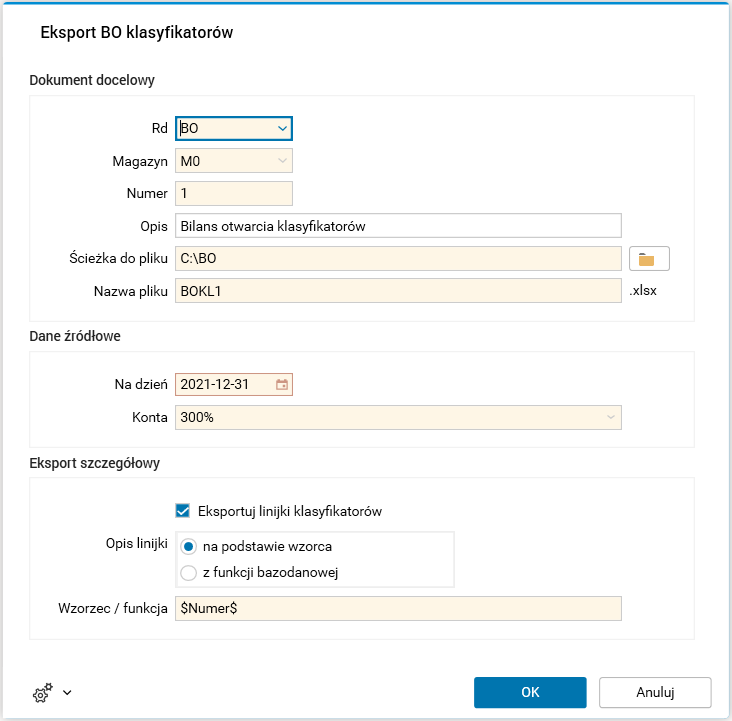Click the Eksport BO klasyfikatorów title
Viewport: 732px width, 721px height.
[137, 33]
